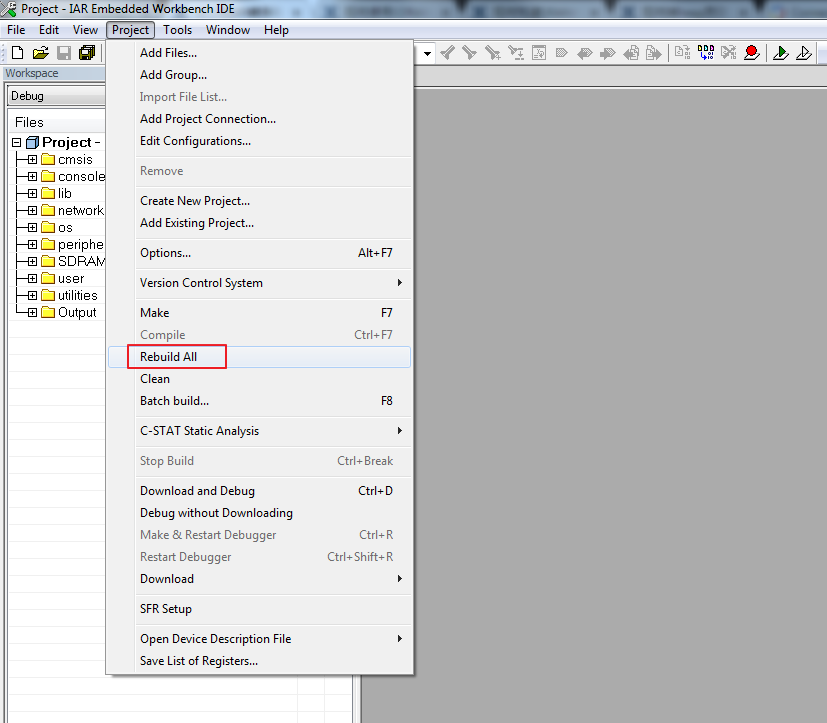Click the greyed Stop Build toolbar icon
The image size is (827, 723).
click(x=729, y=53)
